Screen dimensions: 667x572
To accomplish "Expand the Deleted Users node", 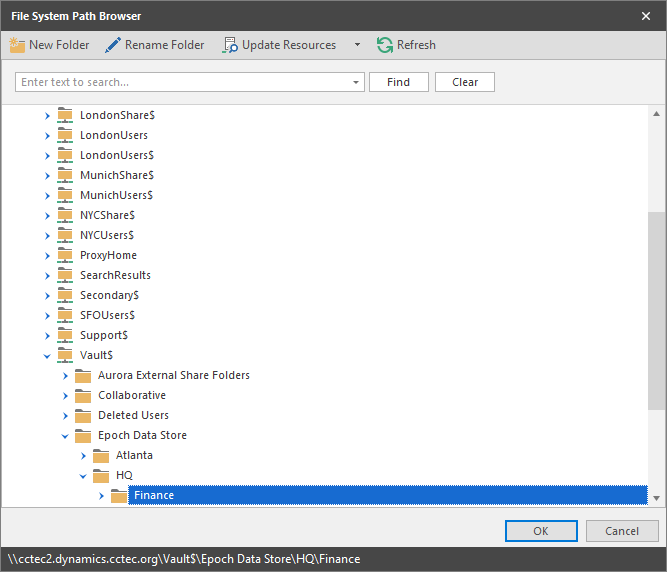I will (x=65, y=416).
